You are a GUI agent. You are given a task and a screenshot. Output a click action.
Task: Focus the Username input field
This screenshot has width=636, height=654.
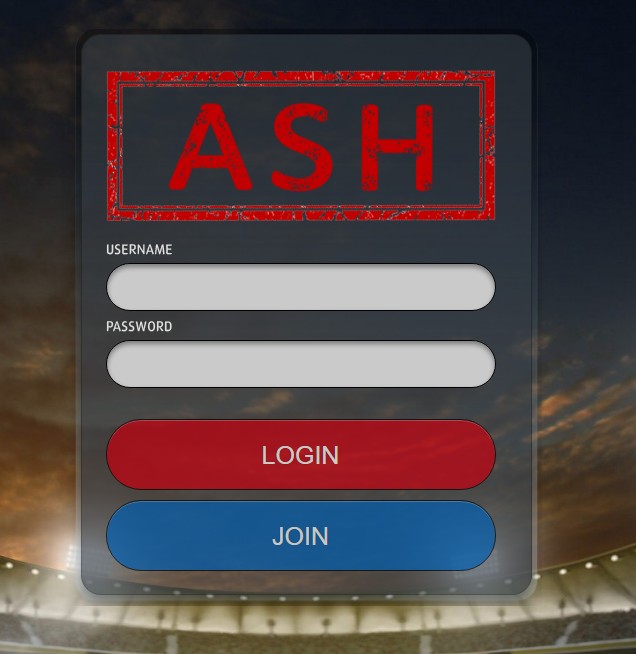pyautogui.click(x=301, y=287)
